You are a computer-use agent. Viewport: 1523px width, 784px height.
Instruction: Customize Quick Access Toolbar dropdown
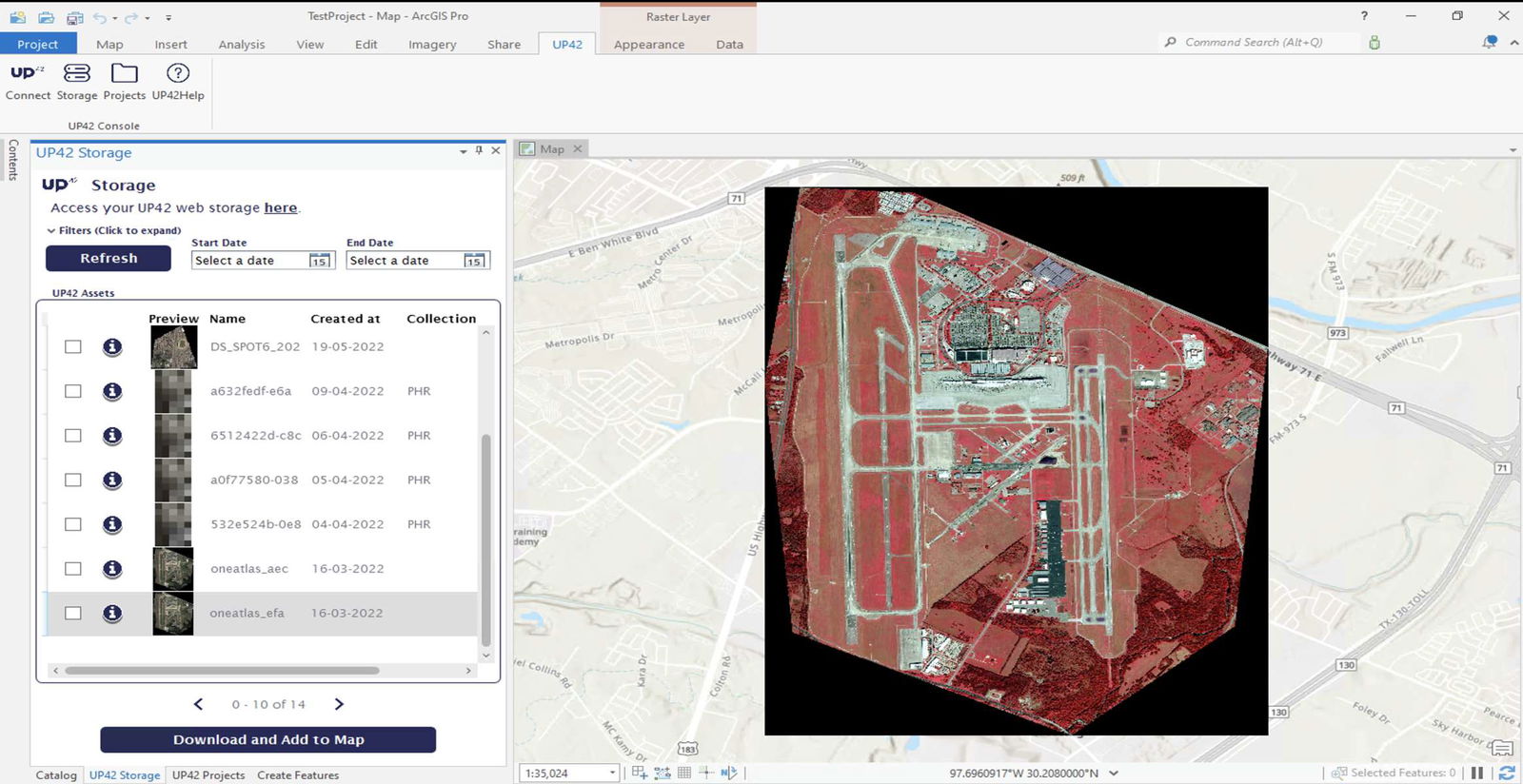coord(168,18)
